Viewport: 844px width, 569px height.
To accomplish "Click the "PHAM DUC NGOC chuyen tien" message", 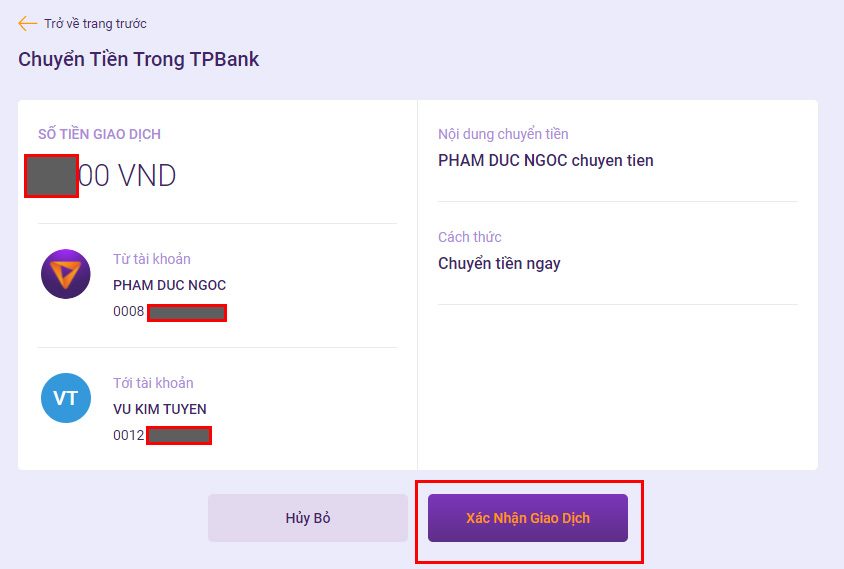I will [x=546, y=160].
